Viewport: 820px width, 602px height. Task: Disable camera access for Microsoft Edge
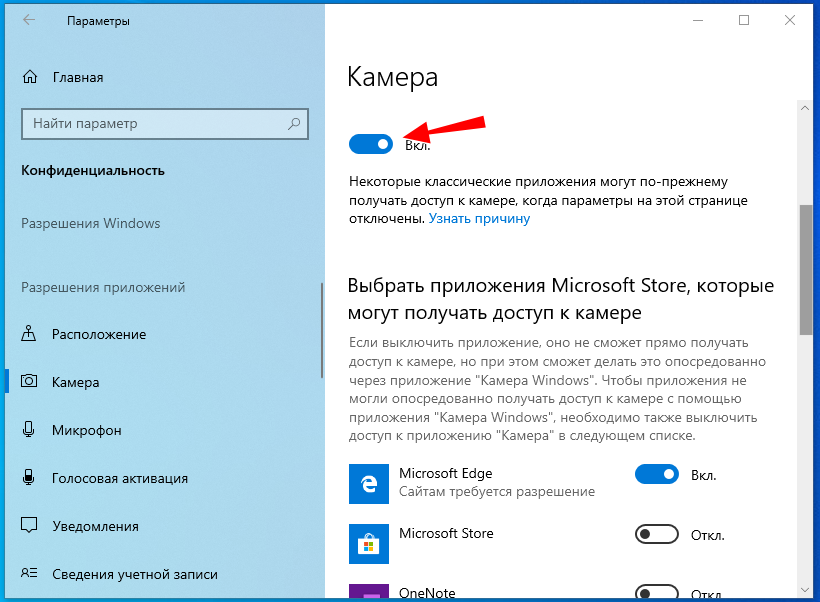coord(657,474)
